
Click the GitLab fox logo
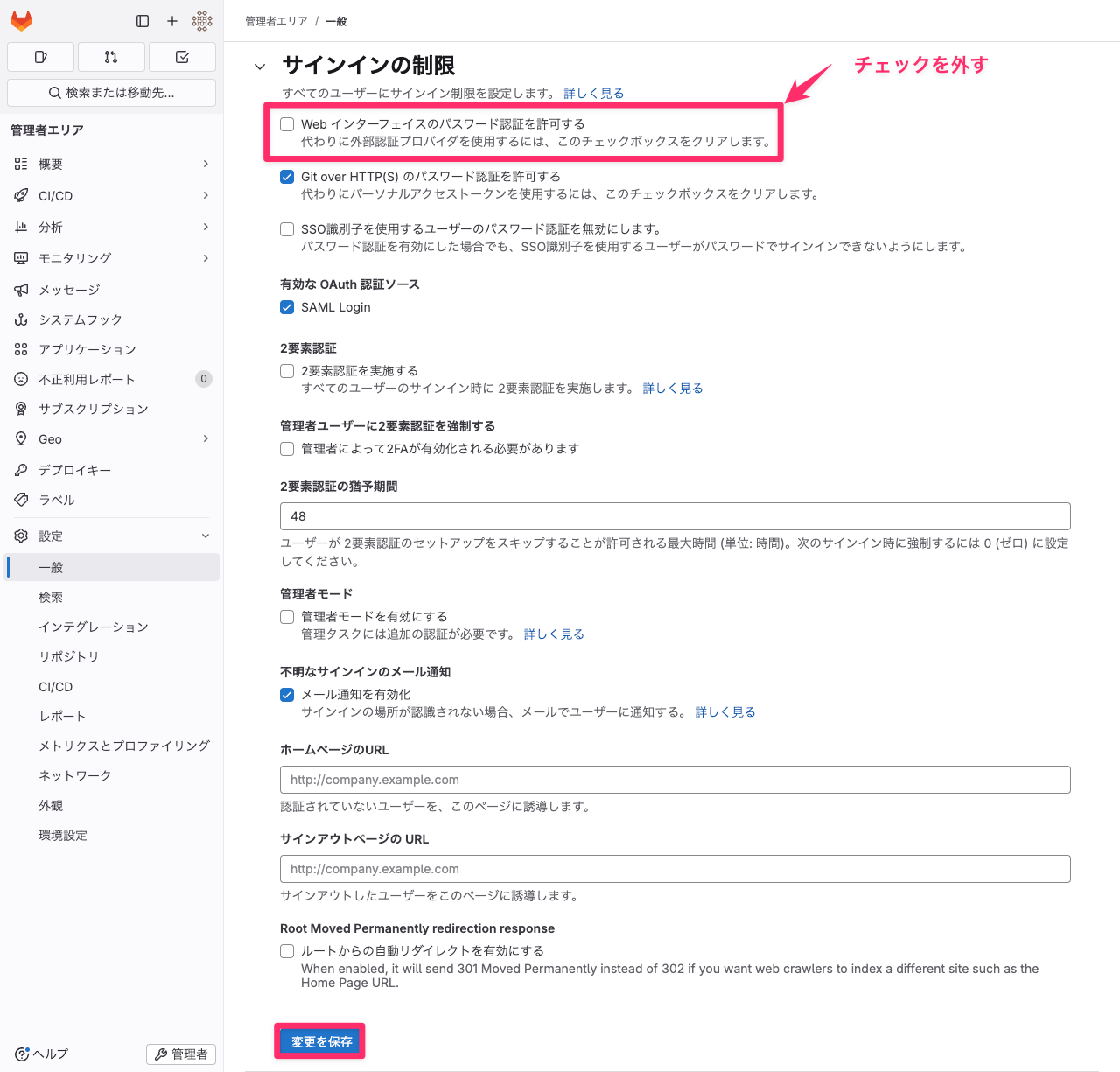click(21, 21)
